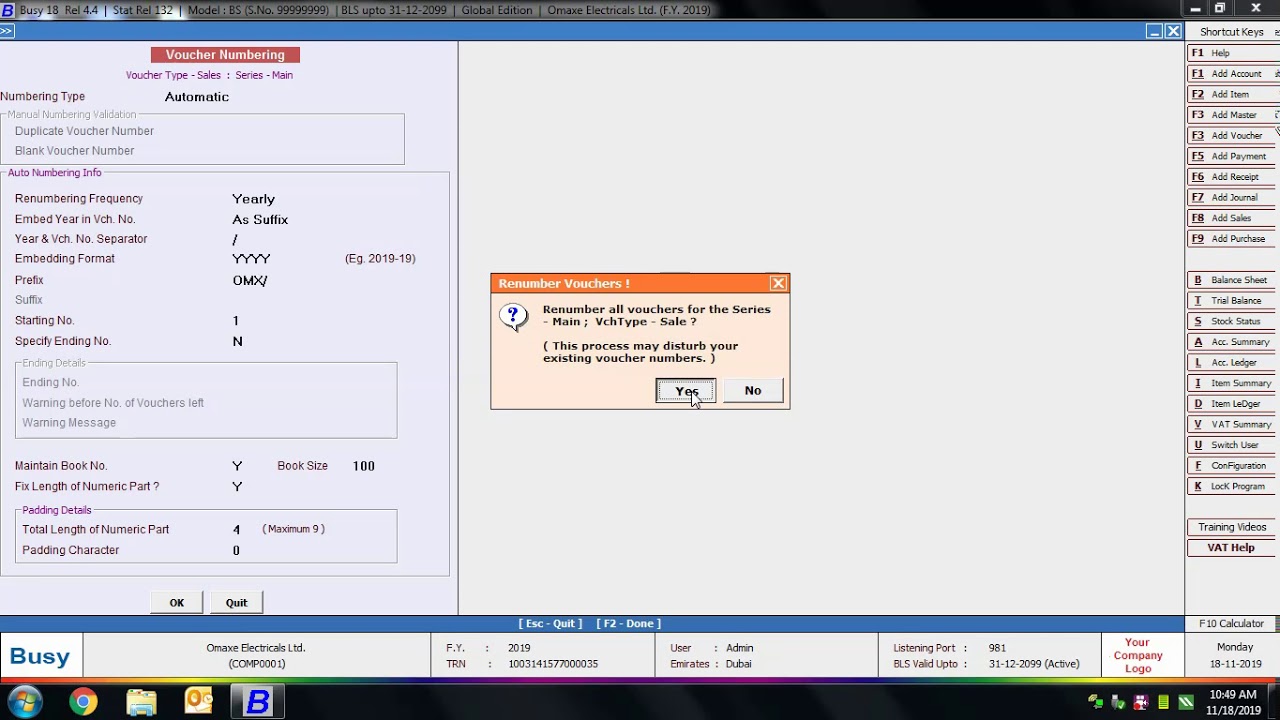Open Configuration shortcut
This screenshot has width=1280, height=720.
click(x=1232, y=466)
